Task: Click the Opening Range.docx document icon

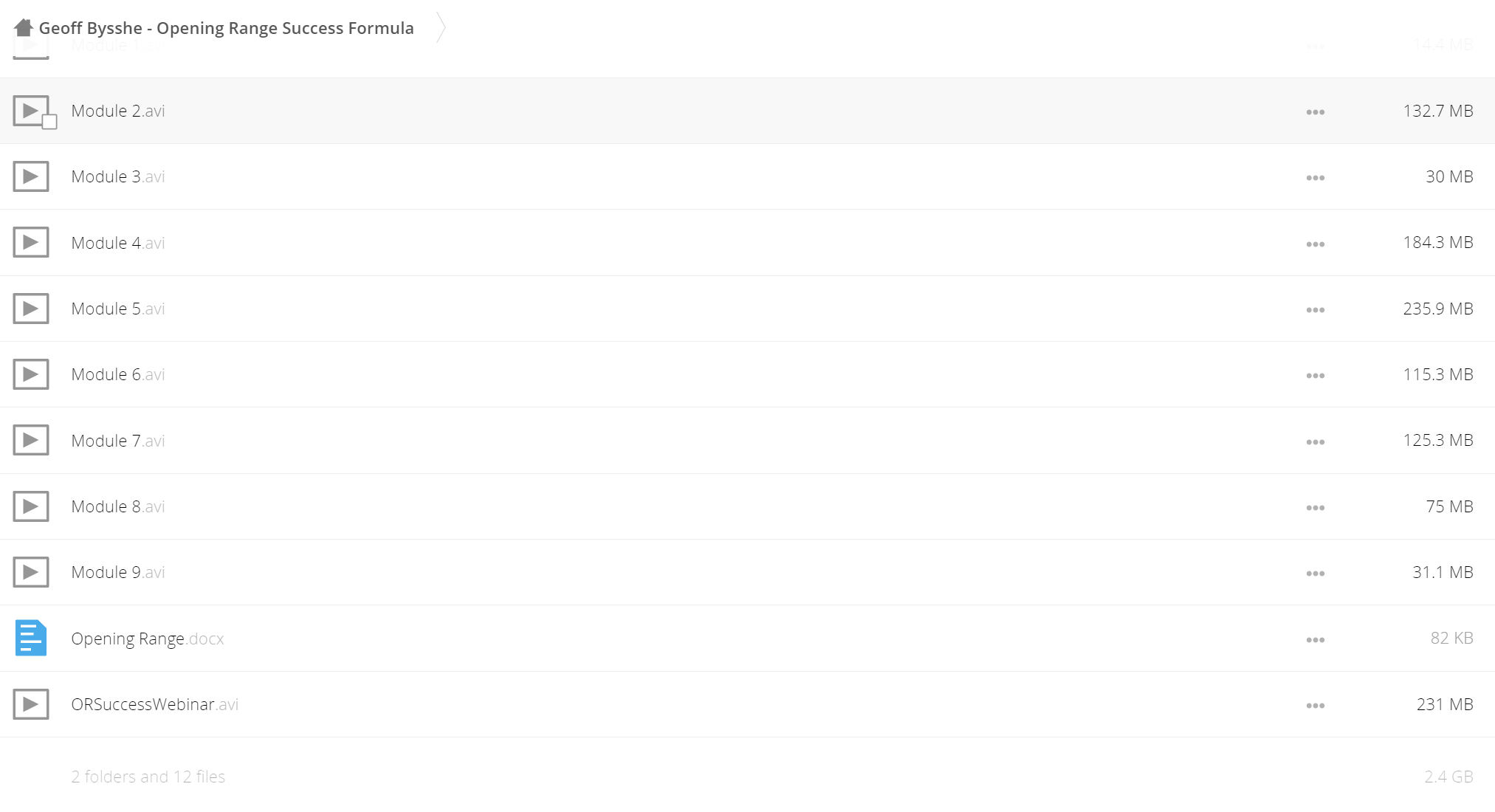Action: (x=31, y=638)
